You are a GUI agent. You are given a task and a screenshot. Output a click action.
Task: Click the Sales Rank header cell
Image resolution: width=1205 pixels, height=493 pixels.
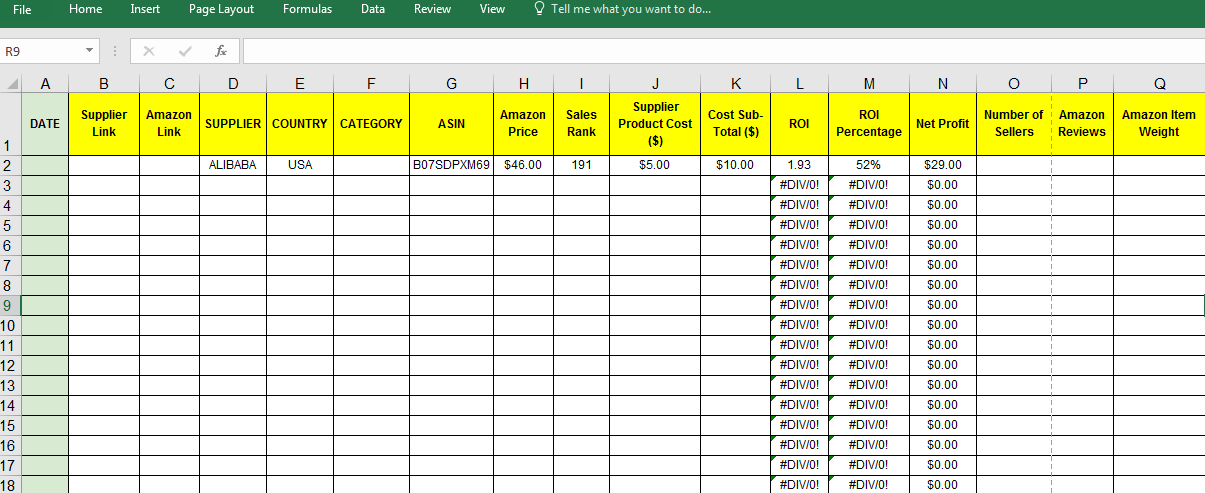click(581, 124)
